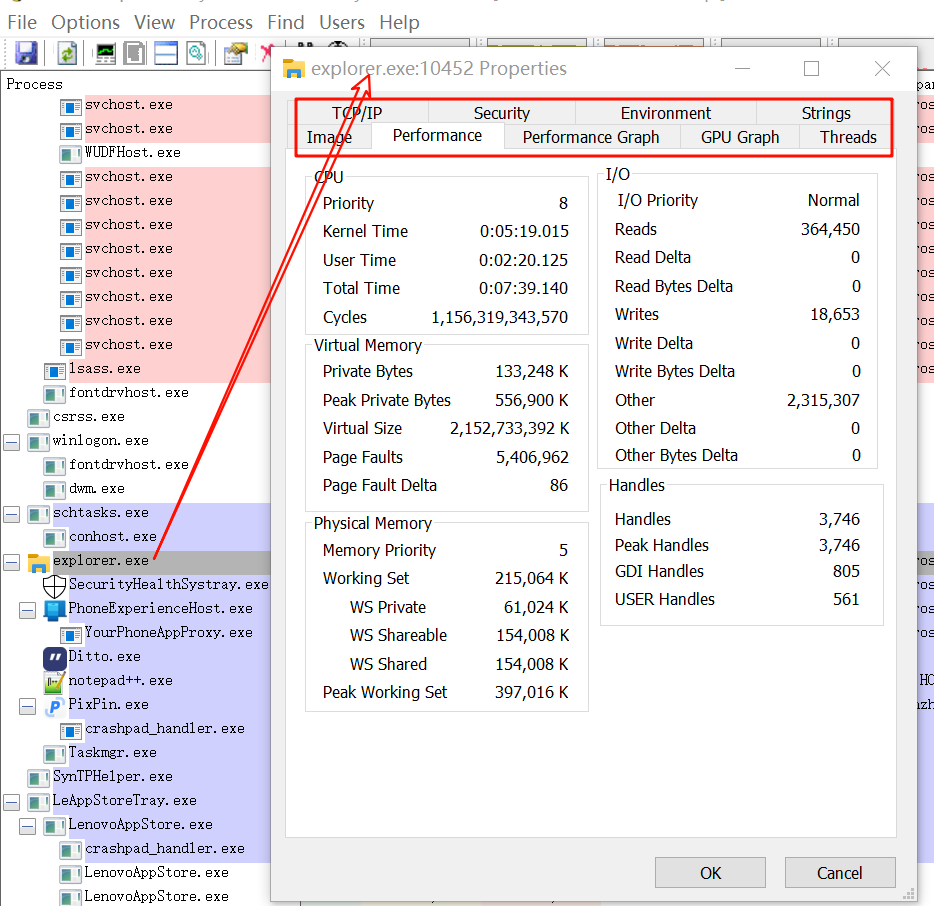Click the PixPin.exe icon in the process tree
934x906 pixels.
53,705
